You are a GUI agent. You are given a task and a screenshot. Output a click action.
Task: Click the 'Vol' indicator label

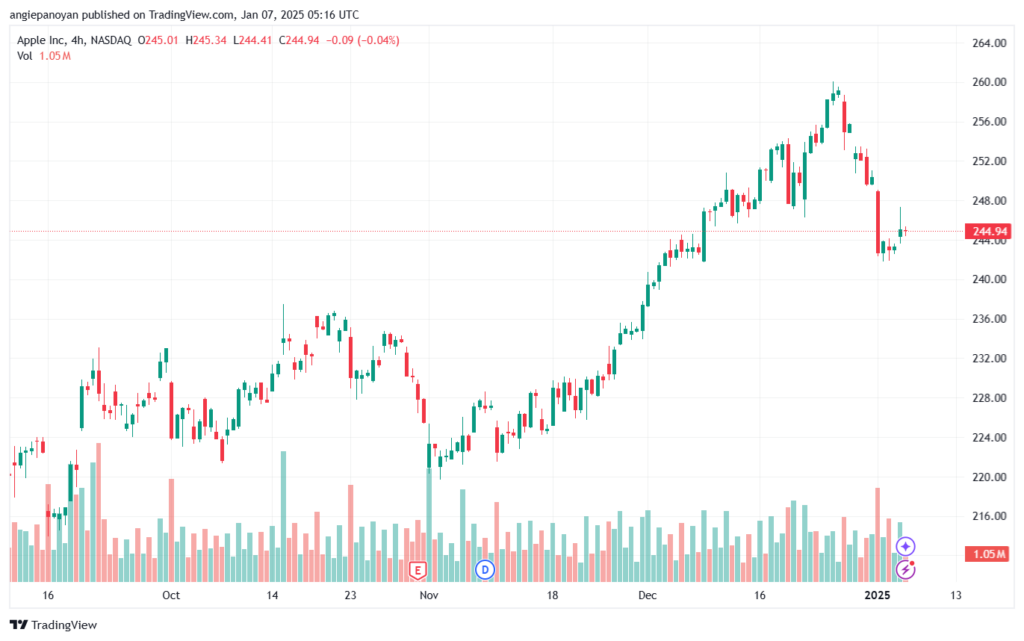(x=24, y=56)
